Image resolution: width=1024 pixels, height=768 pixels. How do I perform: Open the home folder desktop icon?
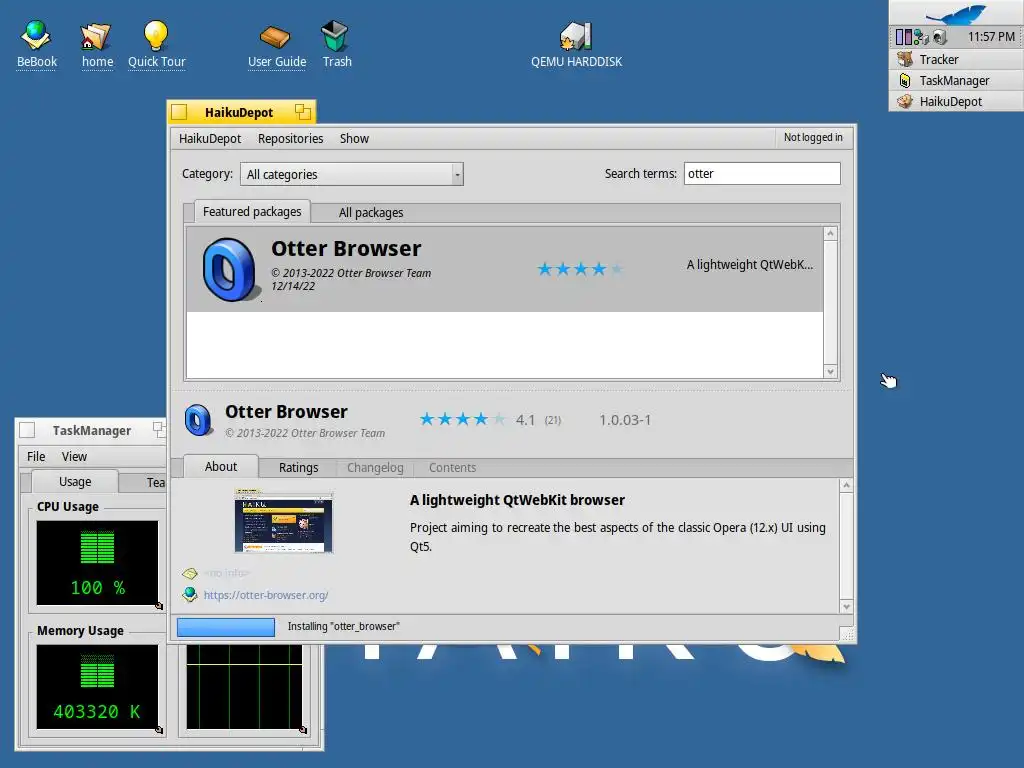(x=97, y=43)
